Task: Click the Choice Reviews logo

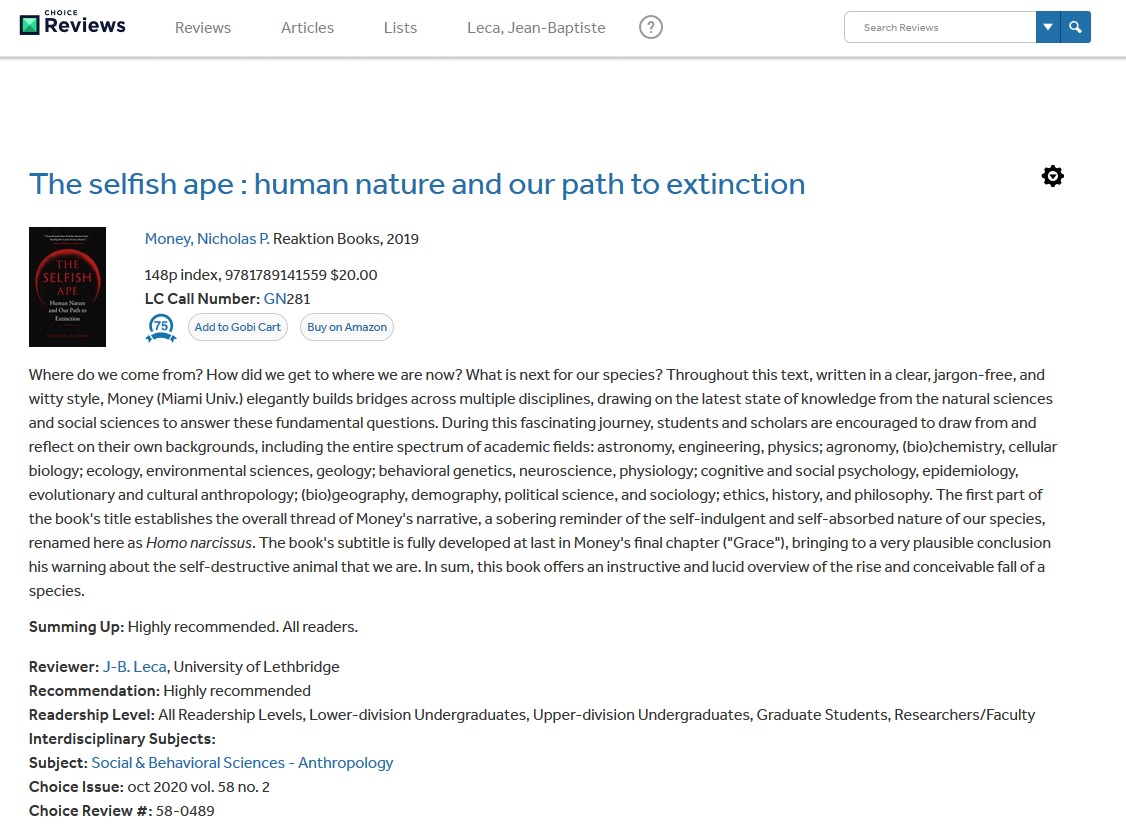Action: pos(73,25)
